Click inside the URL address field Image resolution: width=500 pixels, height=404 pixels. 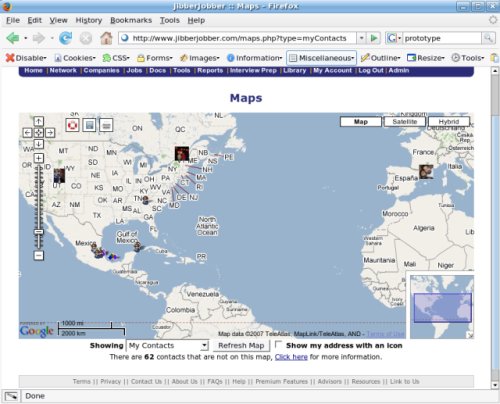coord(237,38)
